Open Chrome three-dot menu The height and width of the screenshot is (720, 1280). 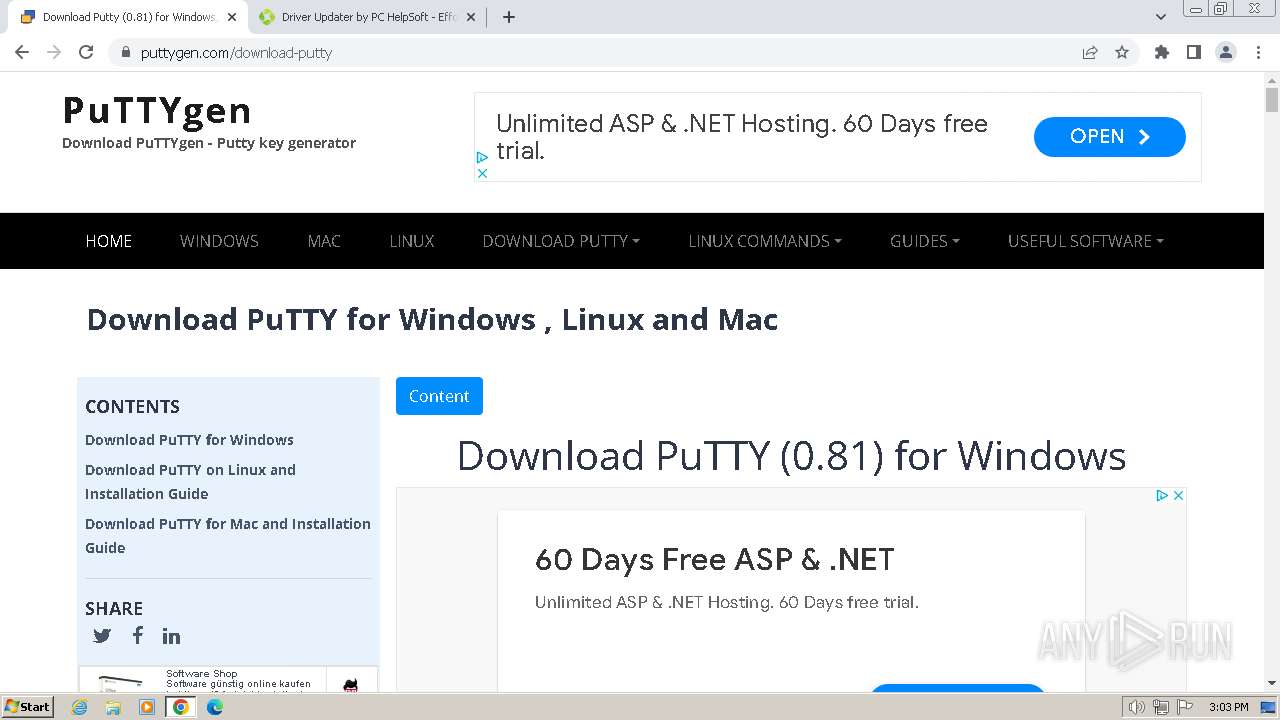click(1258, 52)
